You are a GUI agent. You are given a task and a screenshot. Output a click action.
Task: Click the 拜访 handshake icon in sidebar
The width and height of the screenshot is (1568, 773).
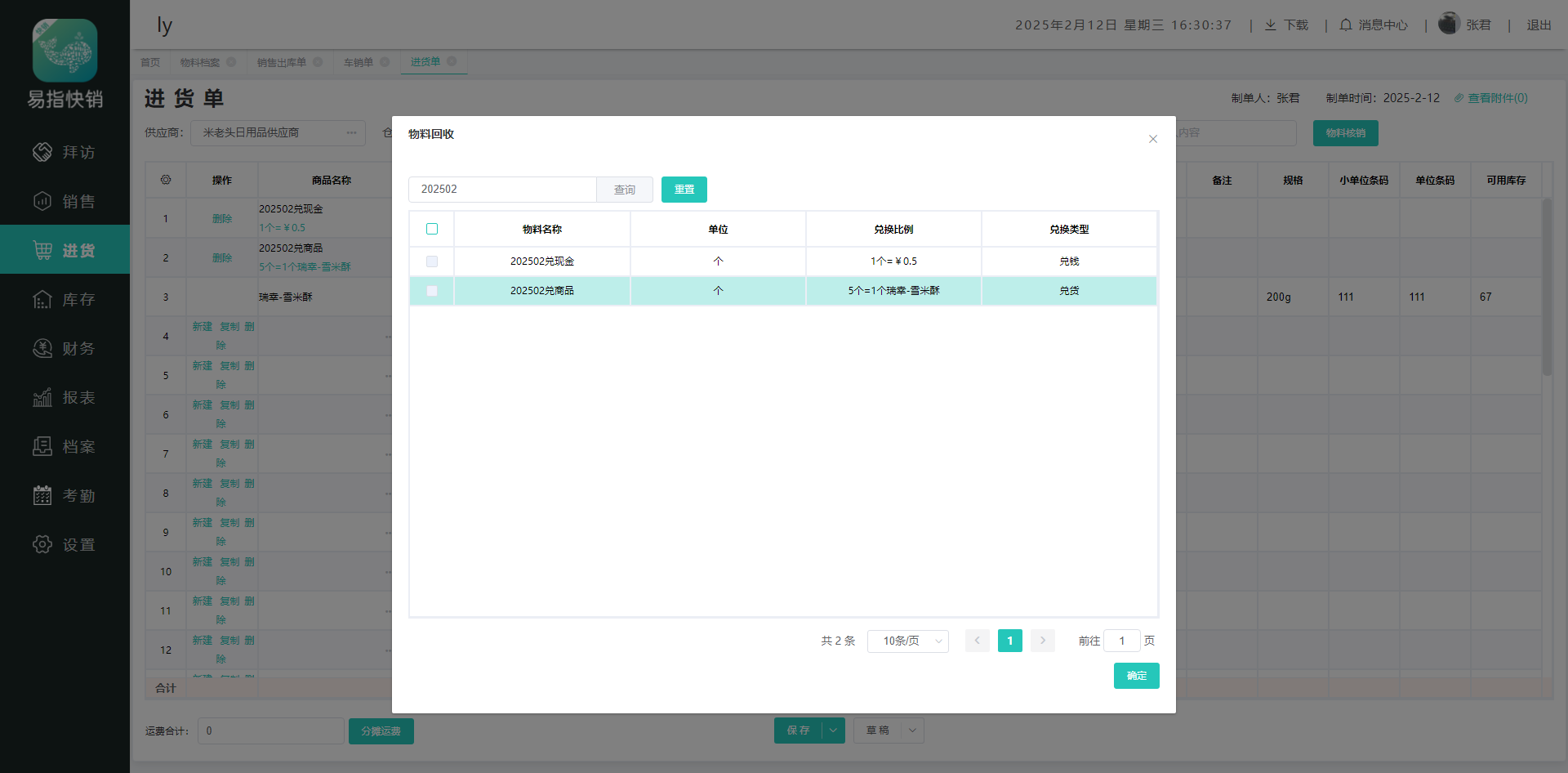click(42, 152)
